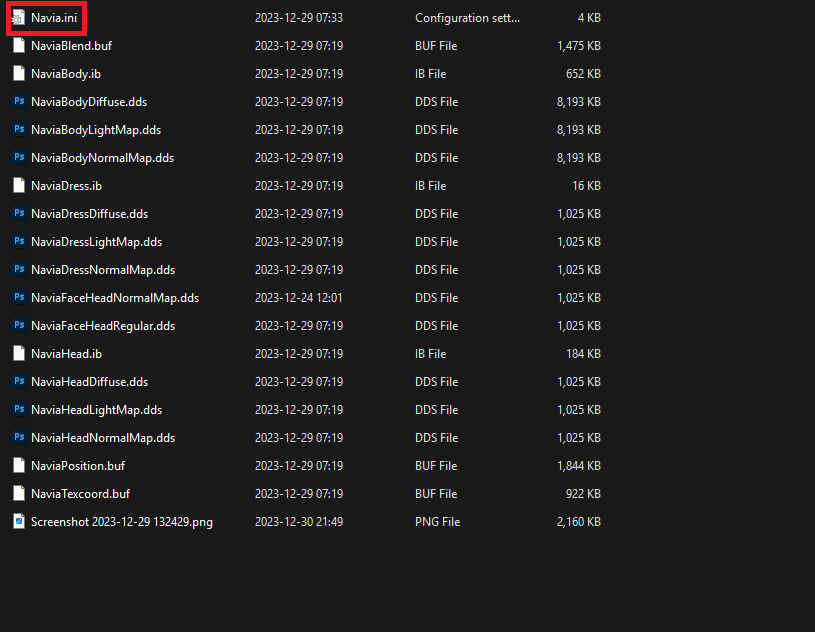
Task: Click the file icon of NaviaHead.ib
Action: click(19, 354)
